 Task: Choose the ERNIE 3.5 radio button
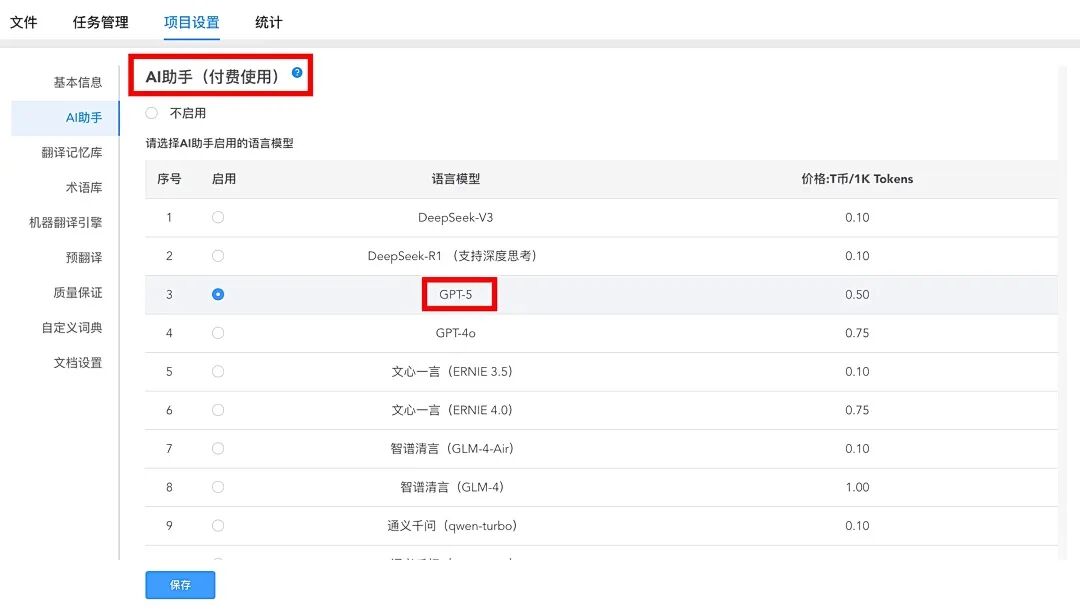pyautogui.click(x=218, y=371)
